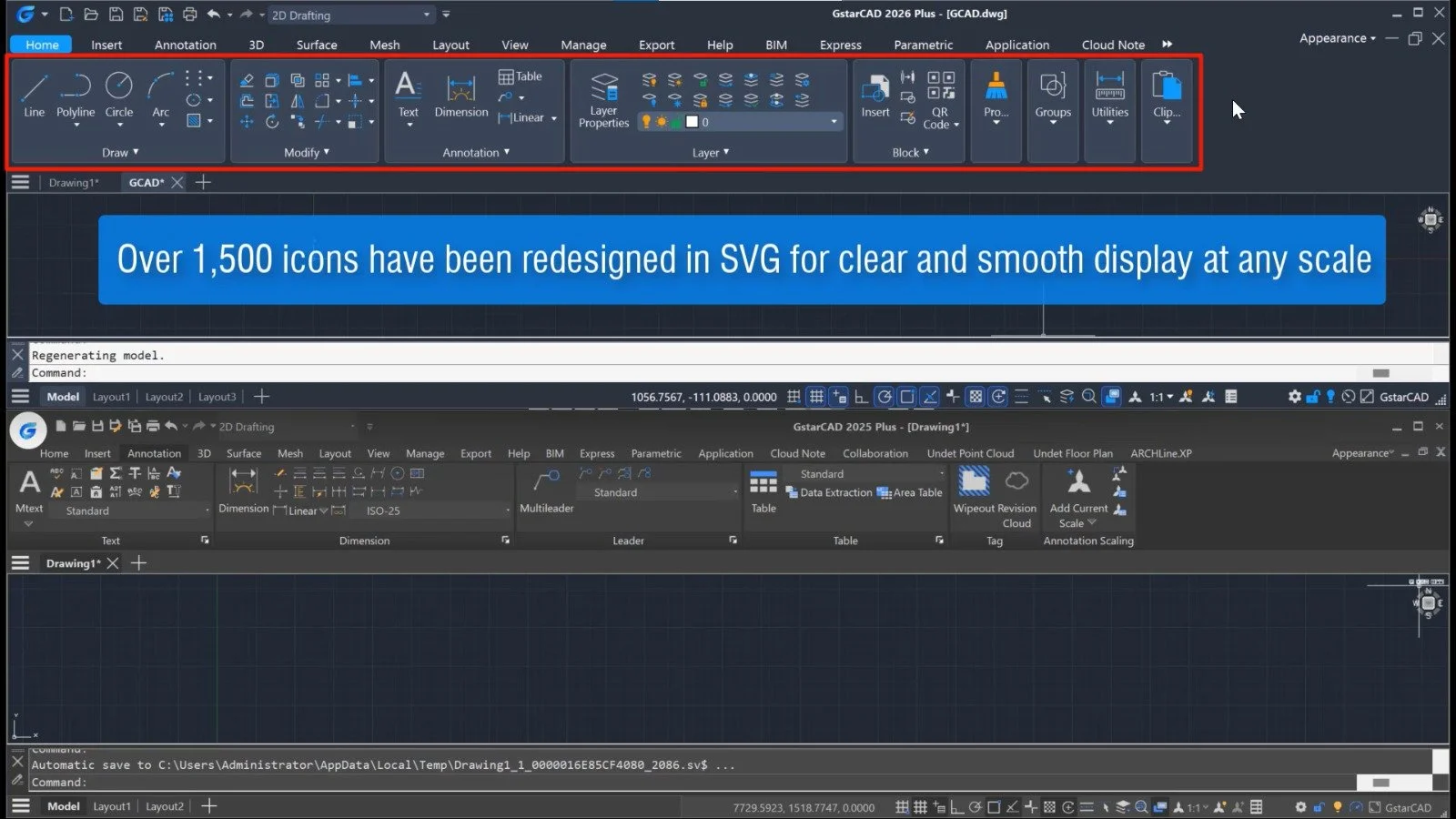Click the 2025 command line scrollbar thumb

[x=1380, y=783]
